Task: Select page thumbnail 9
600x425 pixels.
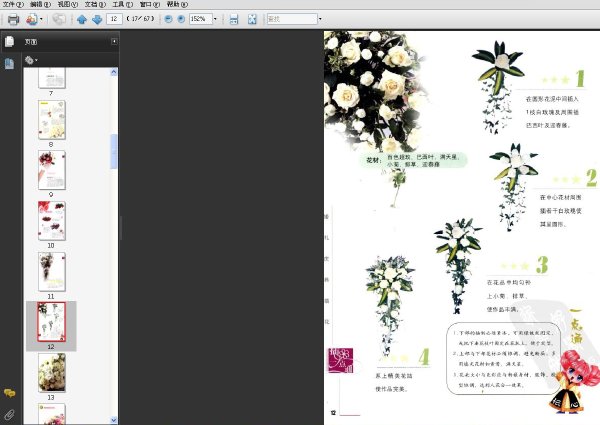Action: click(x=52, y=170)
